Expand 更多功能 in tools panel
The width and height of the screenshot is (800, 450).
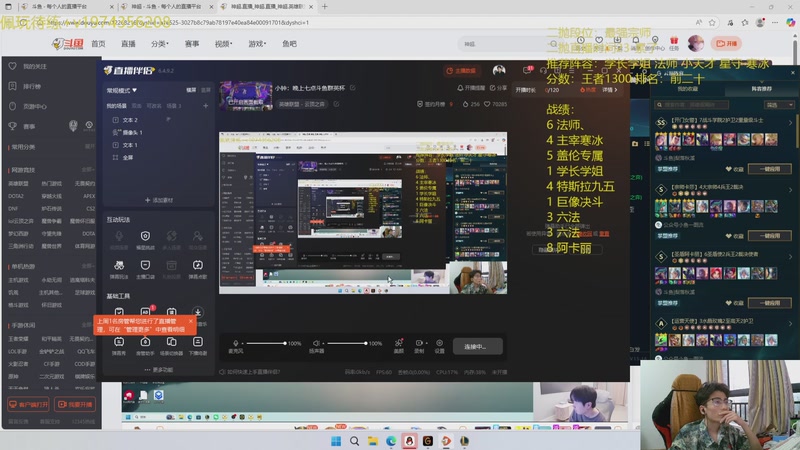(159, 369)
